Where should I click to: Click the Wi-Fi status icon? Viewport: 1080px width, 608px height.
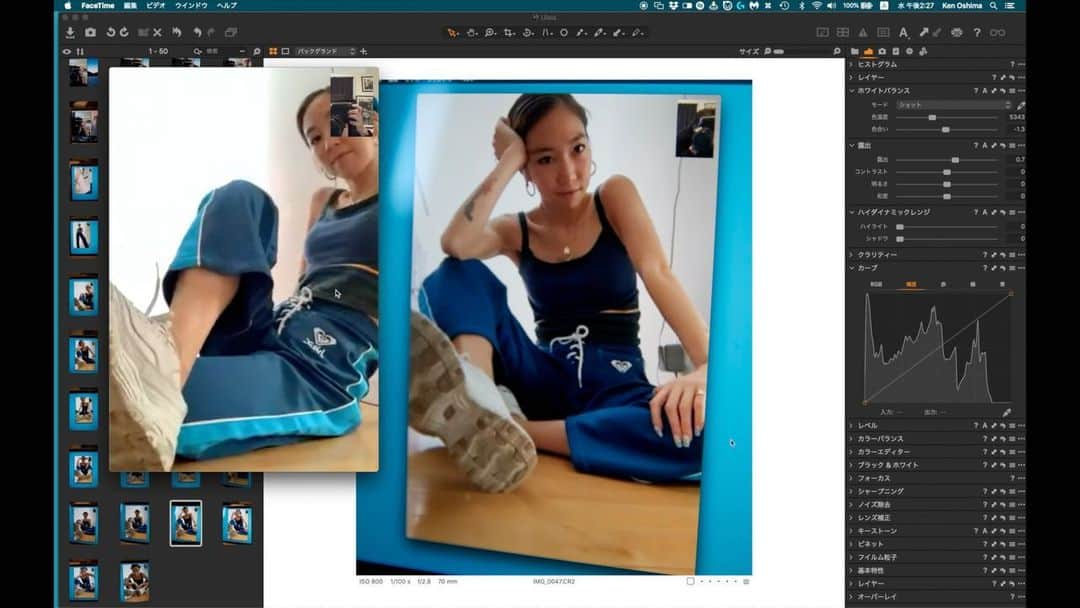pos(816,6)
